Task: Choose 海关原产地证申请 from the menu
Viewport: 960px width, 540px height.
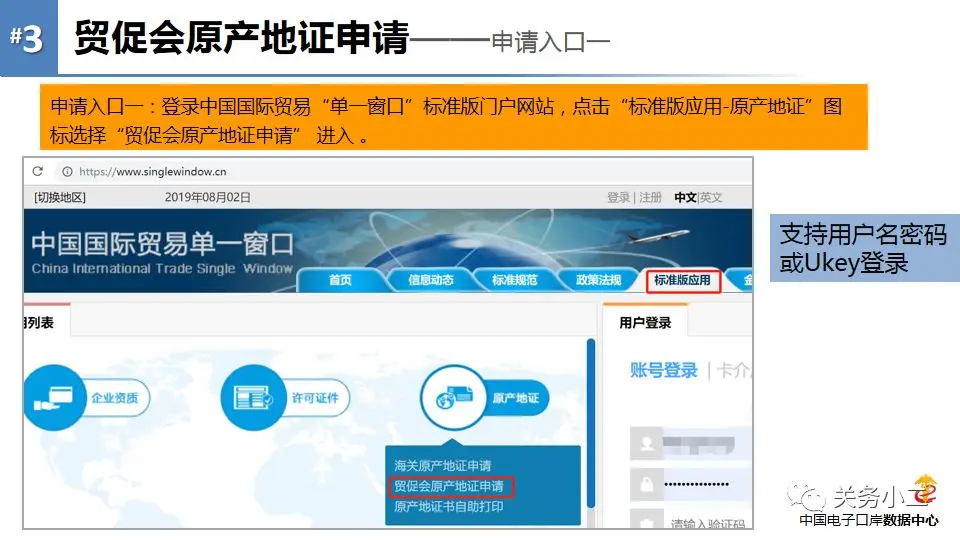Action: 443,465
